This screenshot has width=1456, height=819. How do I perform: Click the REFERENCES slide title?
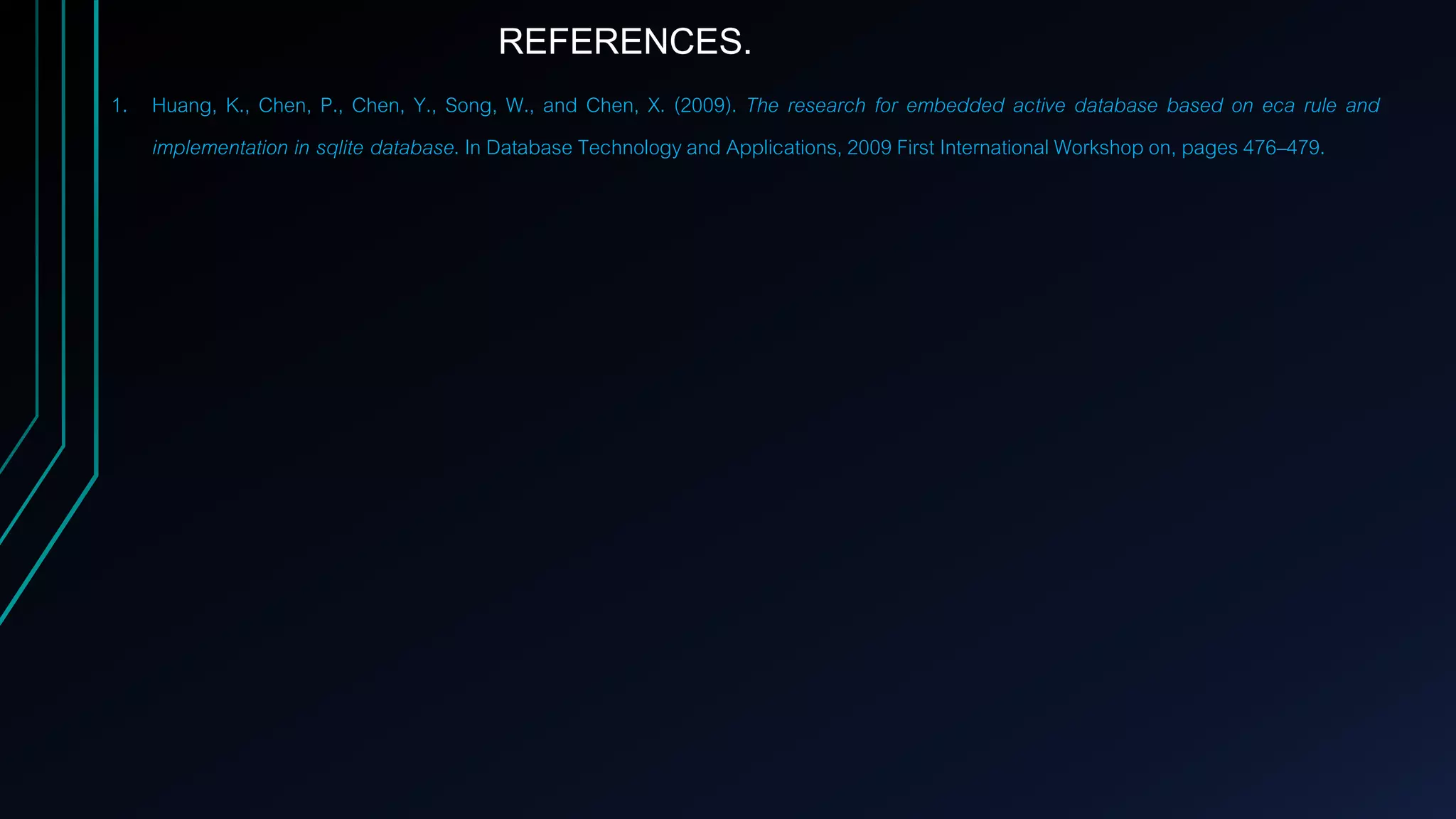point(624,42)
